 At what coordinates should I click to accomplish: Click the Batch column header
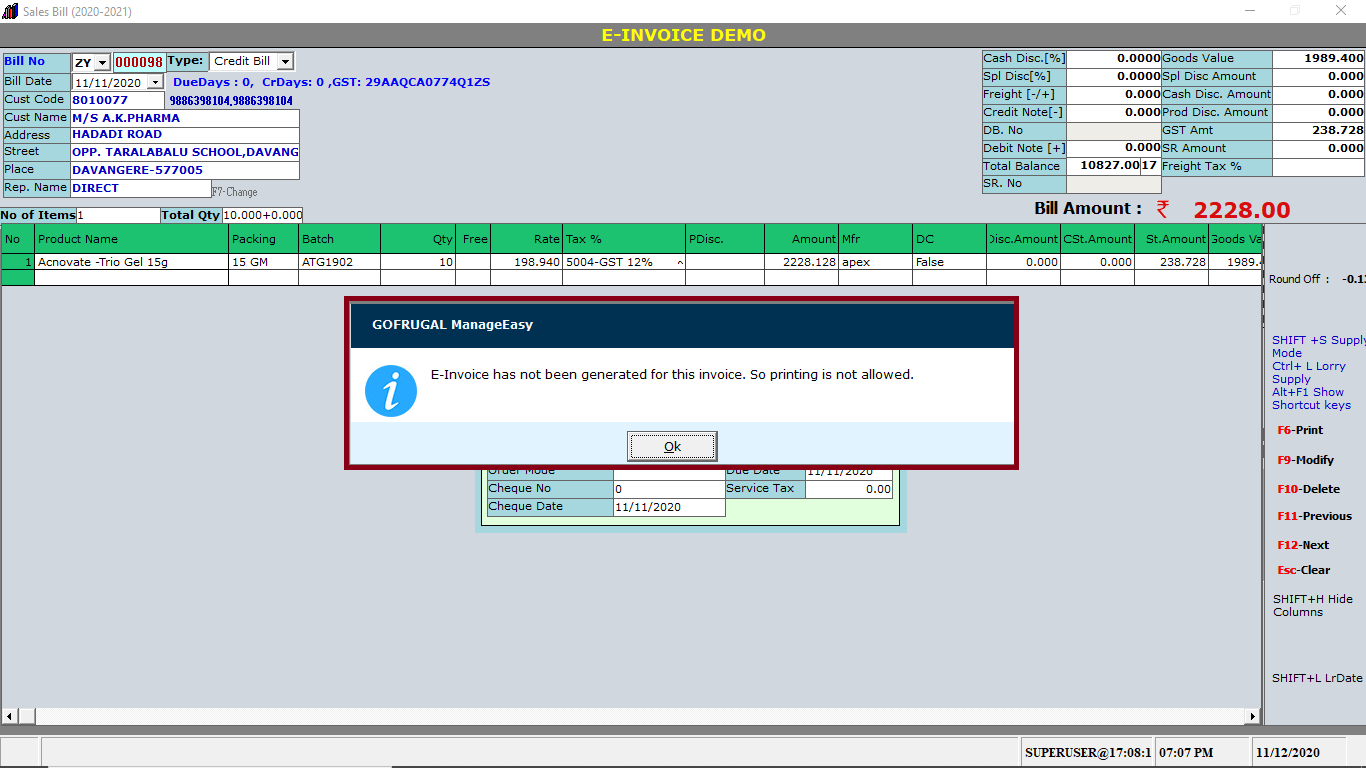click(x=339, y=239)
